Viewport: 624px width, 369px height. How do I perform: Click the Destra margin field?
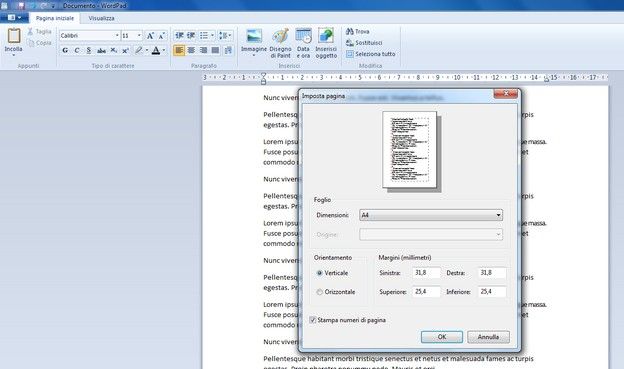[492, 273]
